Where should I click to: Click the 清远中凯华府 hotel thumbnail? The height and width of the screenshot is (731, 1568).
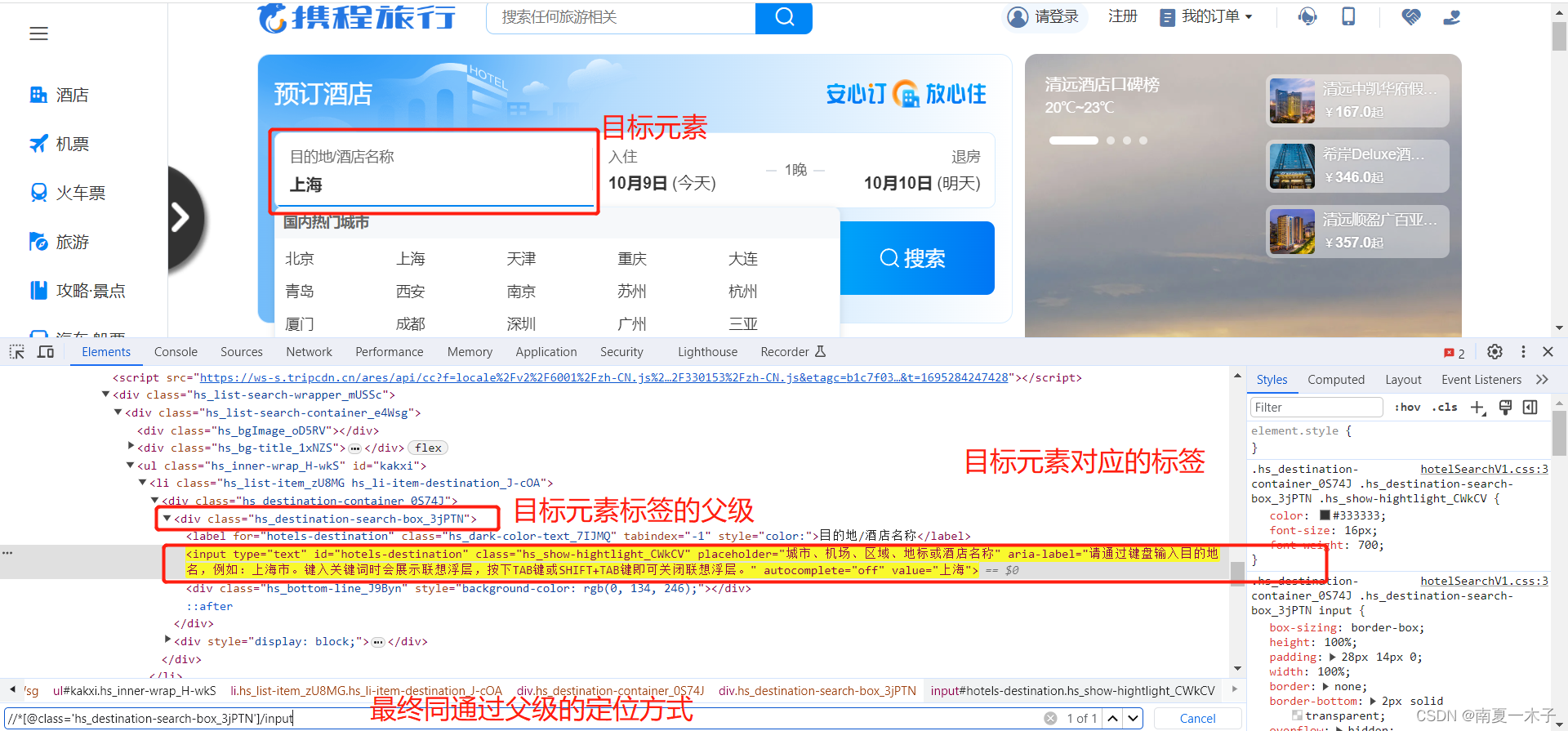point(1292,100)
